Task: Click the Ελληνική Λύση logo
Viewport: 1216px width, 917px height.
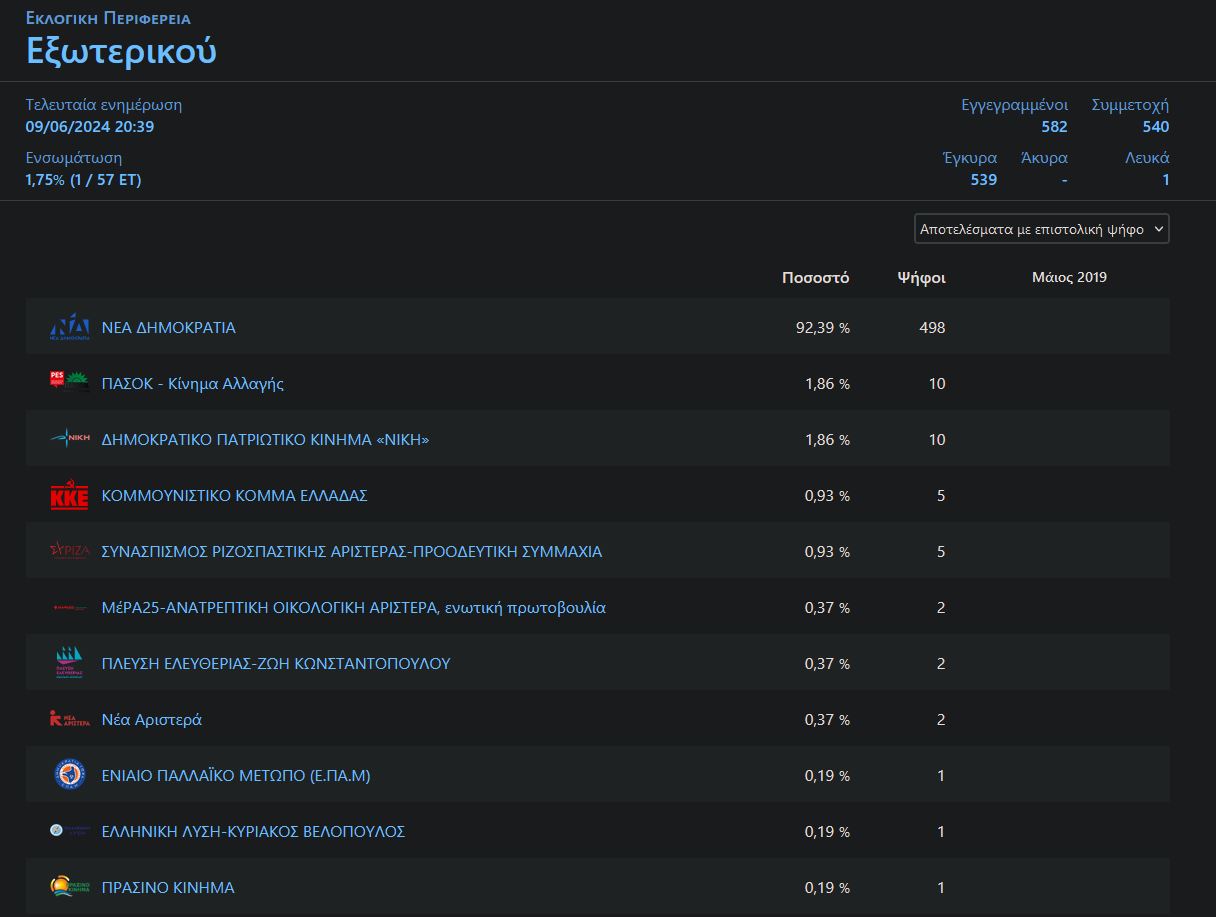Action: coord(69,831)
